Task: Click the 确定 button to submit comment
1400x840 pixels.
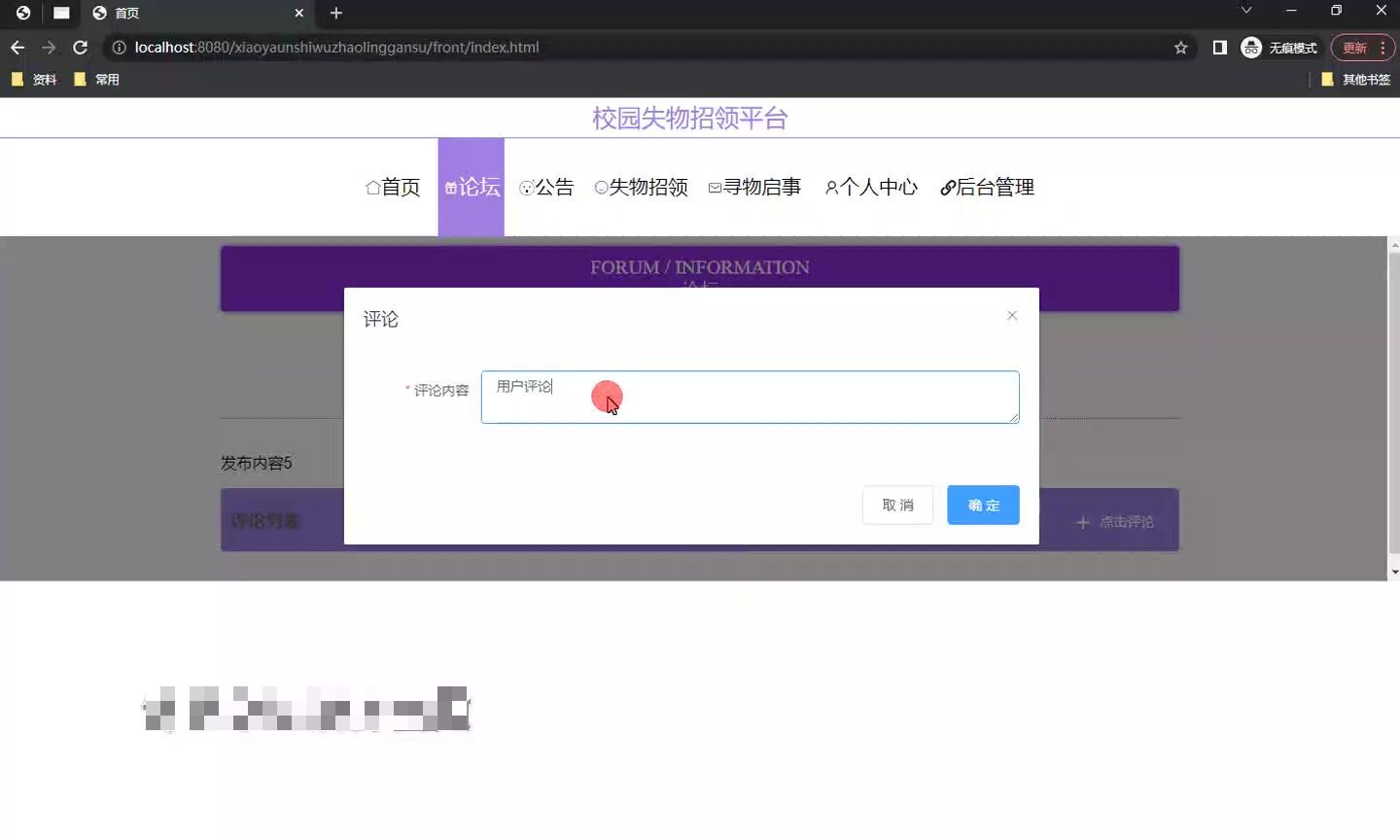Action: pos(983,505)
